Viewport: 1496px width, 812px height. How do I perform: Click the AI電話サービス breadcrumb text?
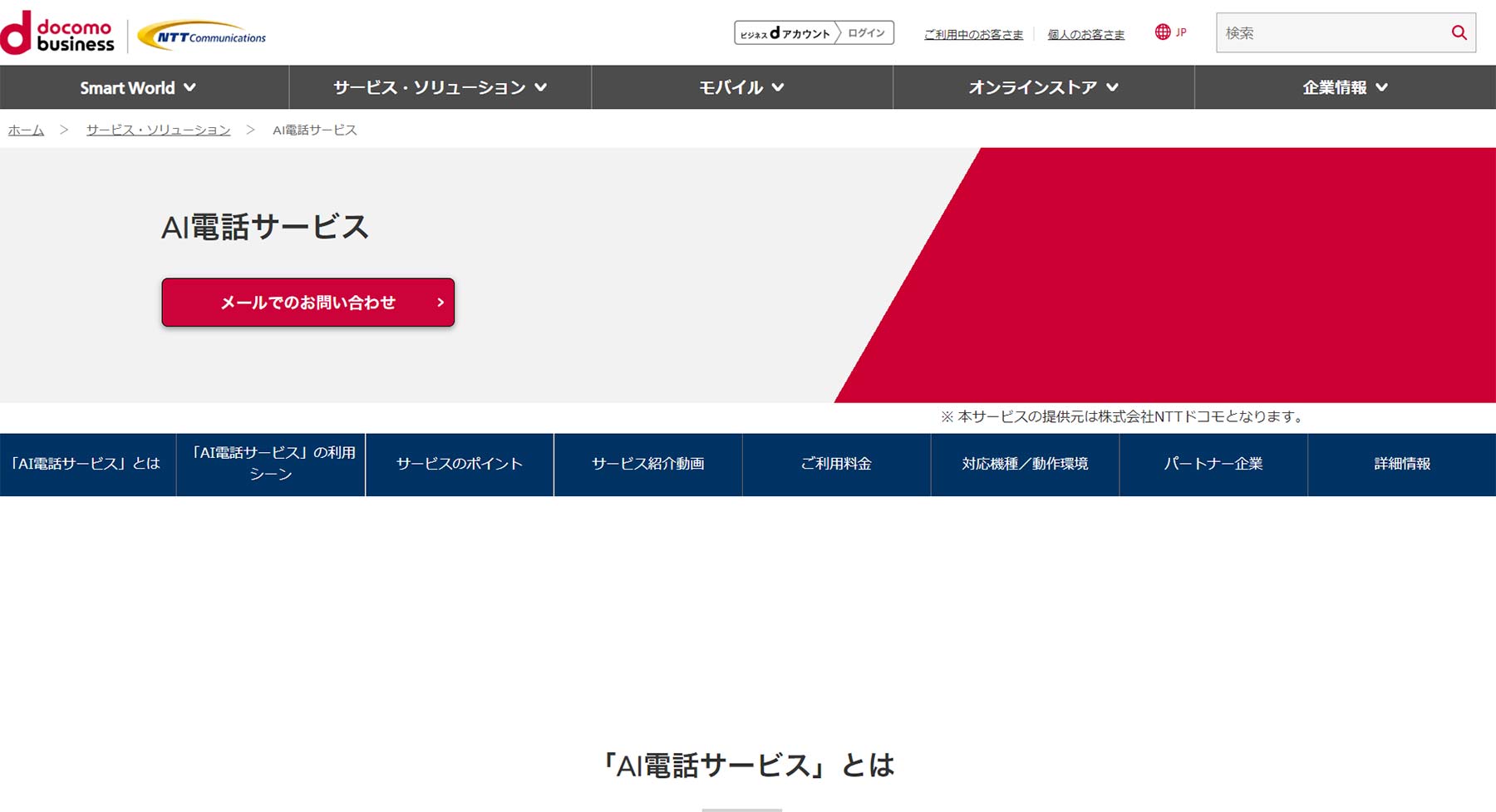[x=315, y=130]
